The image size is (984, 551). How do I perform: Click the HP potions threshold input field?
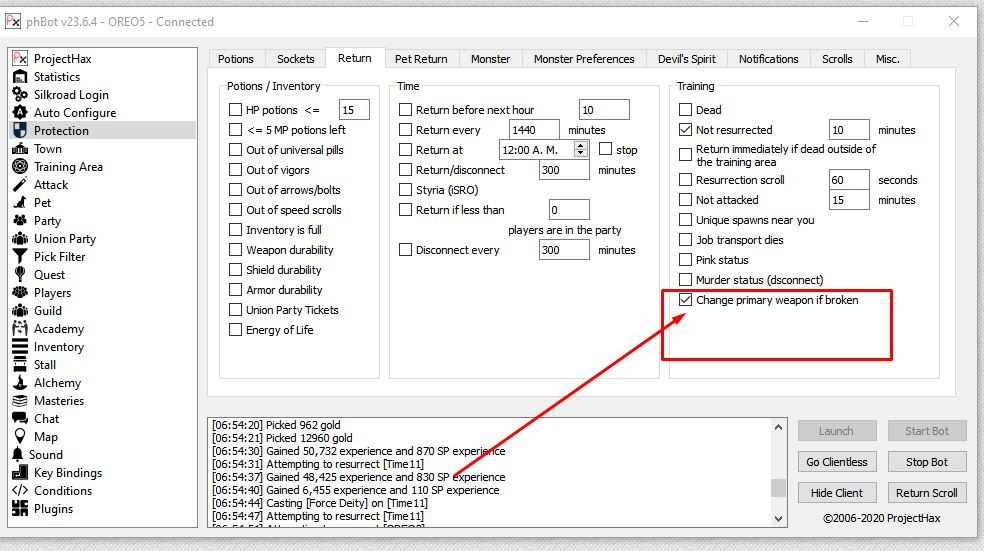point(354,110)
